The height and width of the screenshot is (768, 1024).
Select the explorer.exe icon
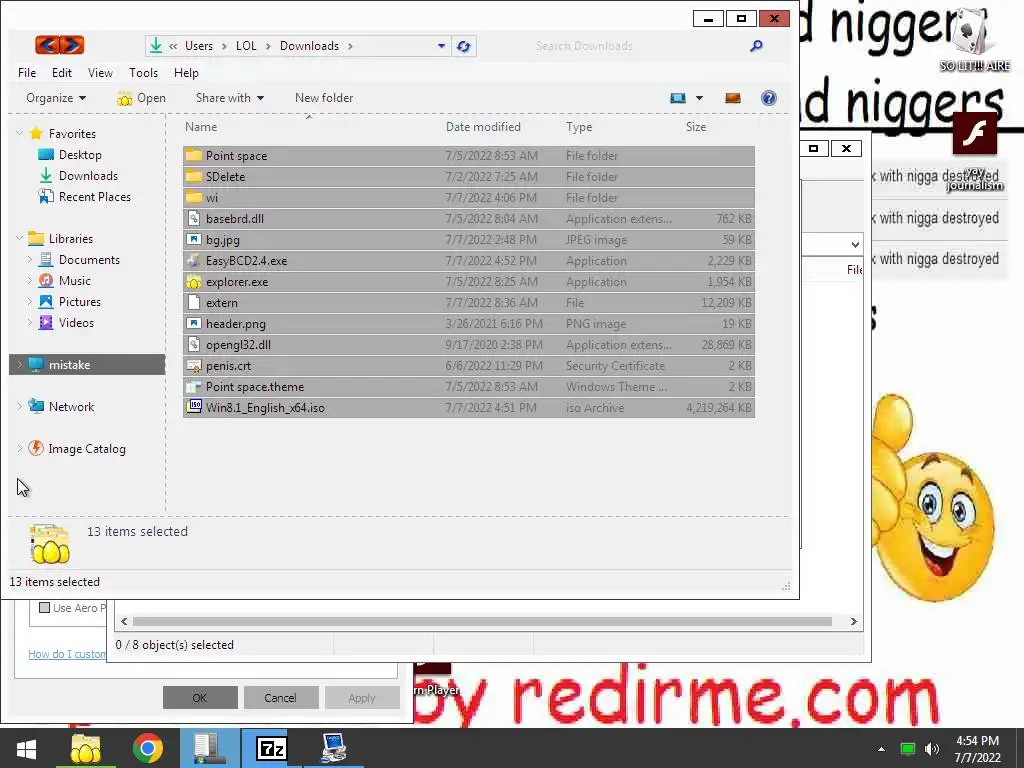pos(193,281)
